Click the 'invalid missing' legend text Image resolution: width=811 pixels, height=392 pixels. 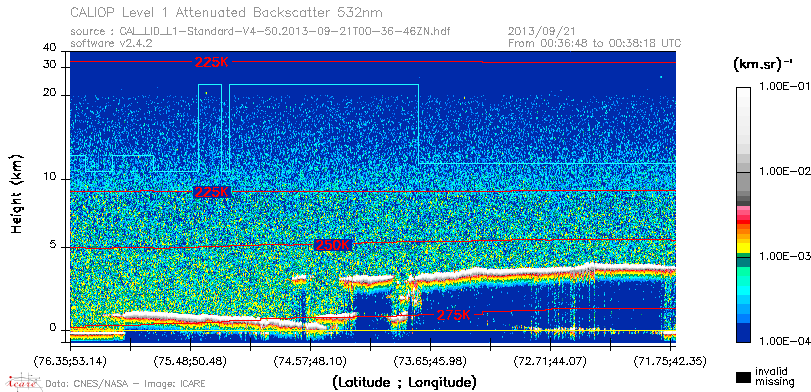pyautogui.click(x=774, y=377)
